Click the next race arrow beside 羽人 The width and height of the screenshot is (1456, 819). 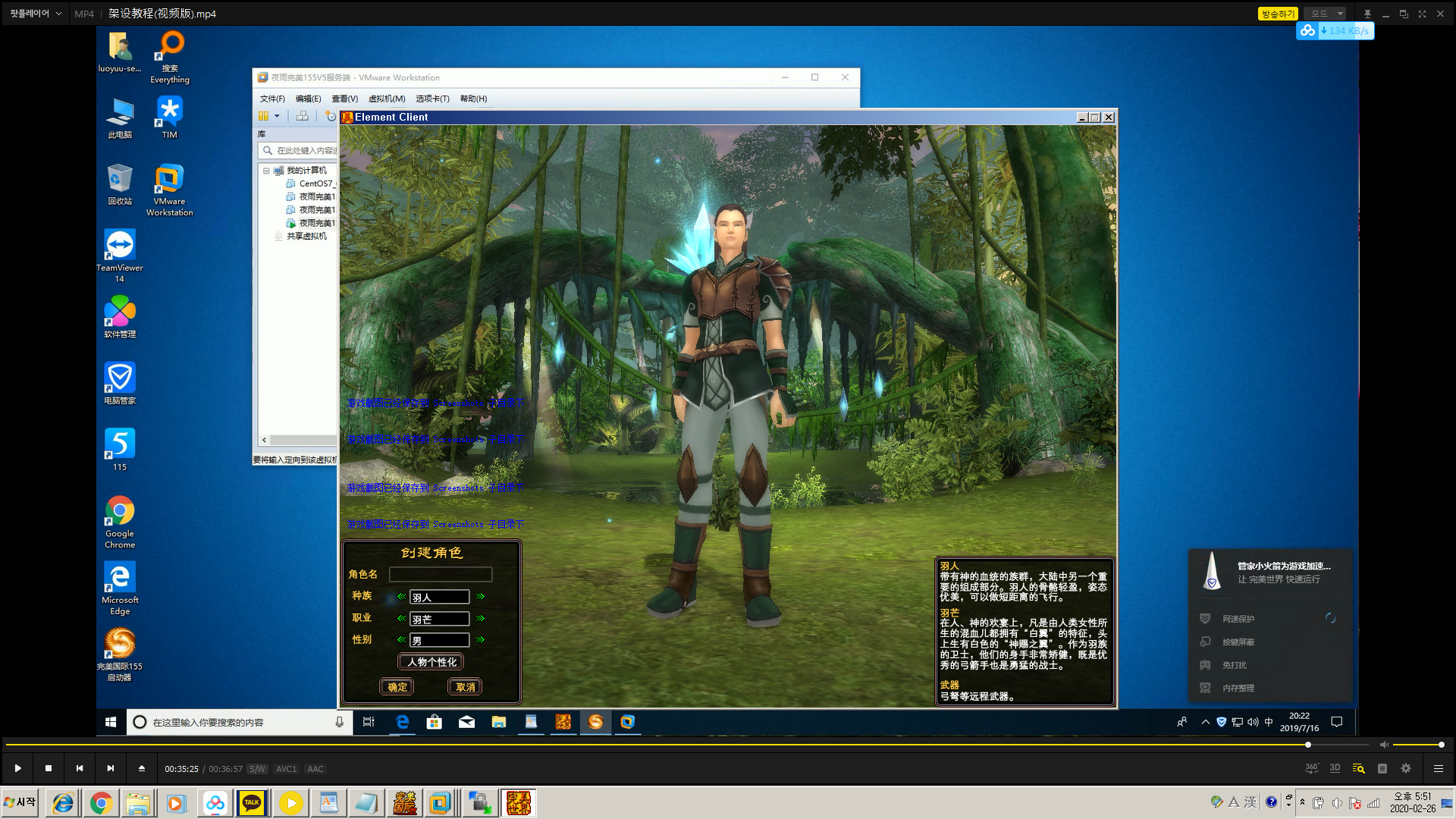[x=480, y=597]
